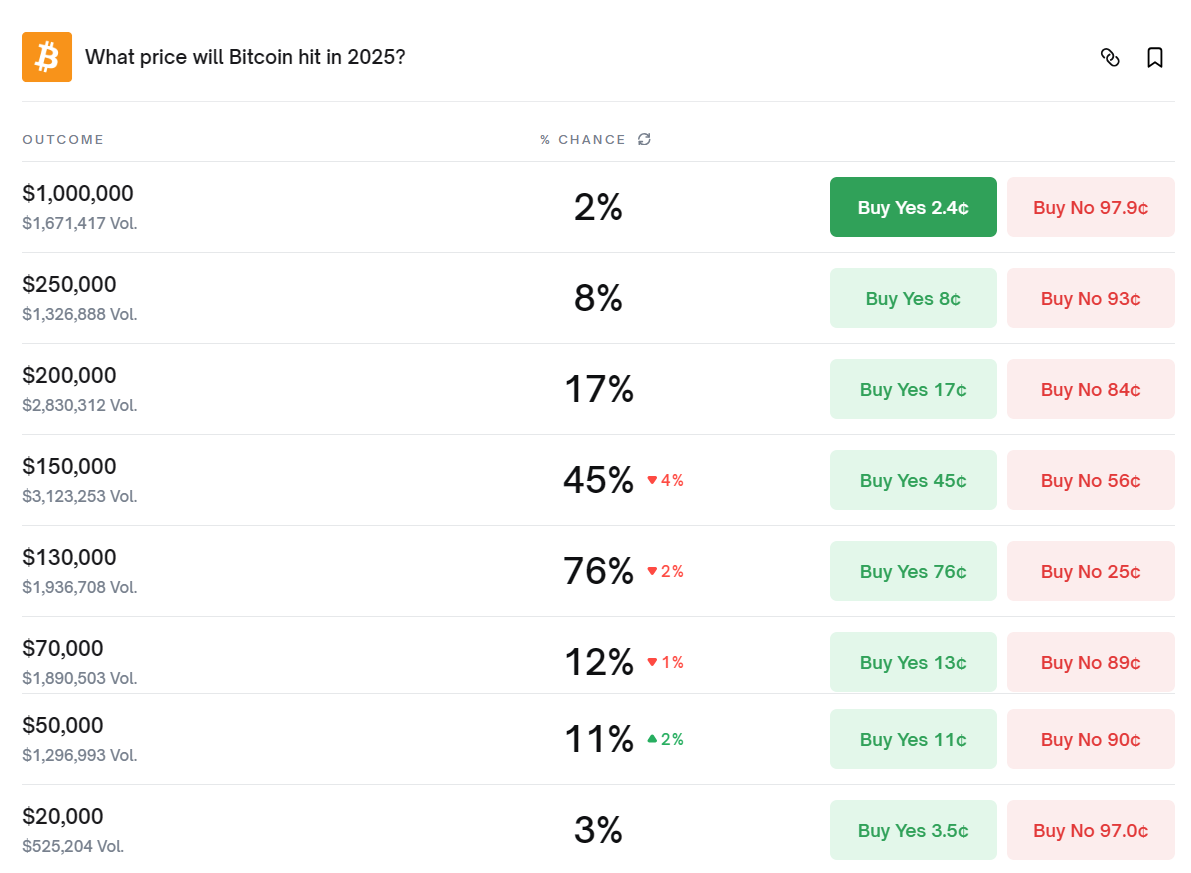This screenshot has width=1191, height=873.
Task: Buy Yes at 2.4¢ for $1,000,000
Action: click(x=913, y=207)
